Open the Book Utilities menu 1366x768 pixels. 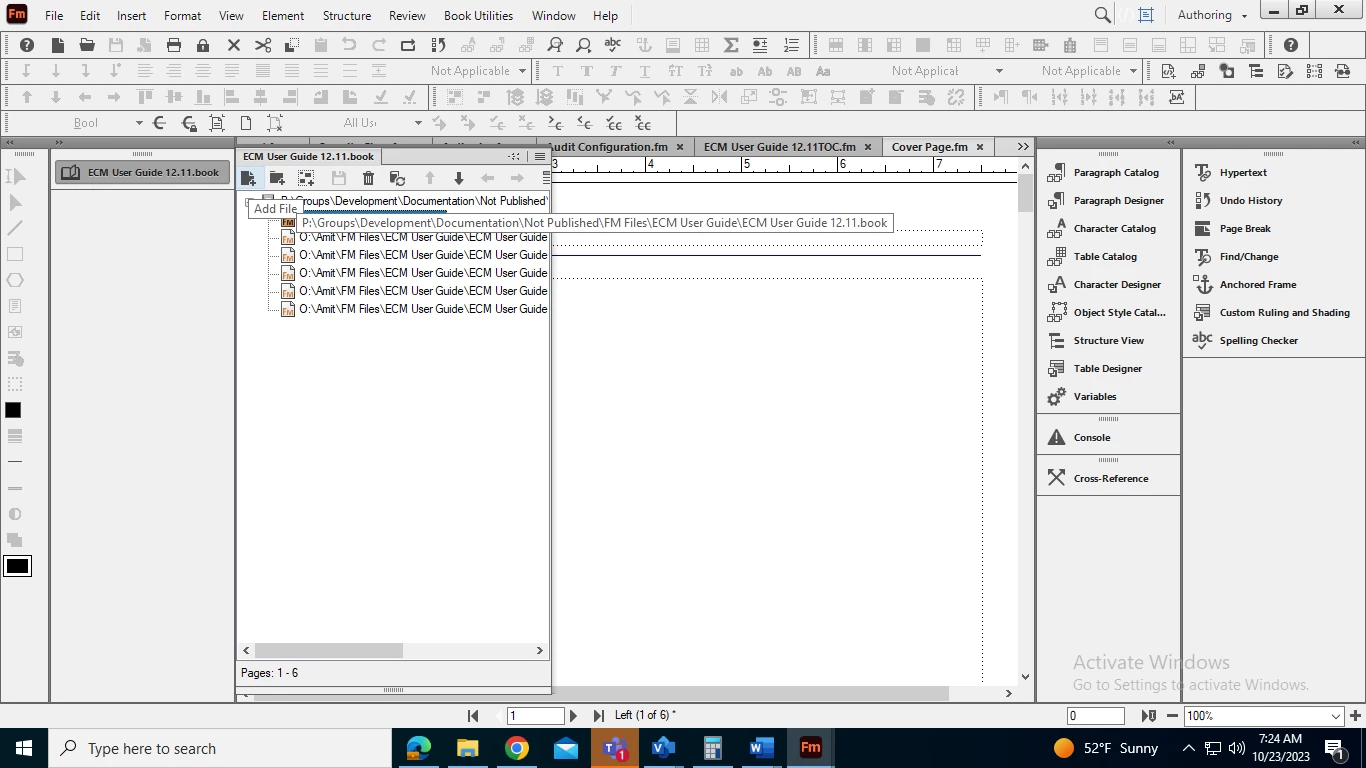click(478, 16)
